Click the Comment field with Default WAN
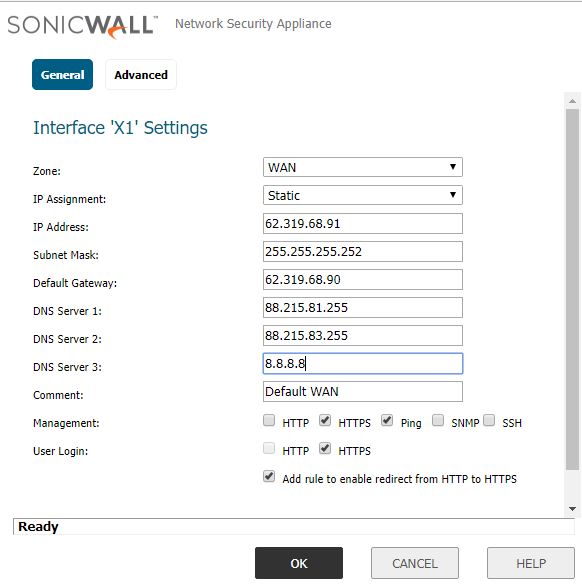The height and width of the screenshot is (587, 582). (x=363, y=391)
